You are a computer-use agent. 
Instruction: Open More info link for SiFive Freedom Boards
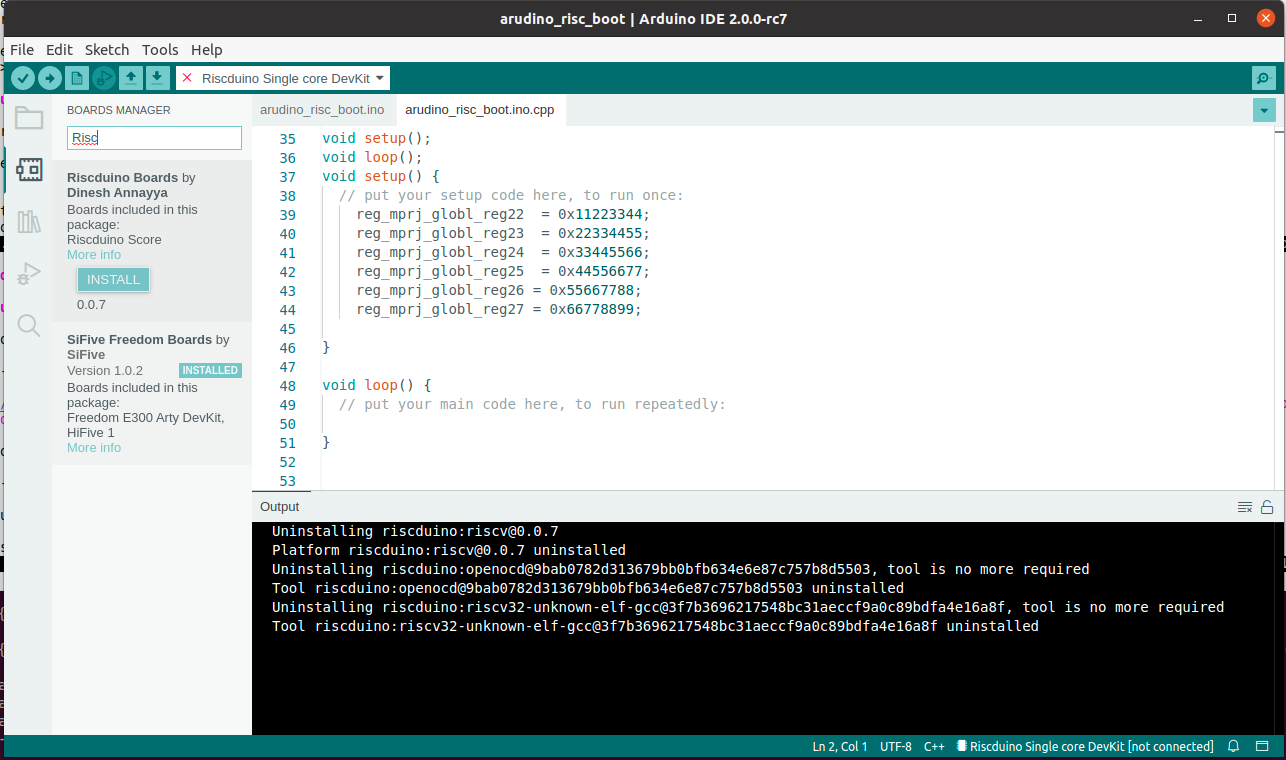pyautogui.click(x=94, y=448)
